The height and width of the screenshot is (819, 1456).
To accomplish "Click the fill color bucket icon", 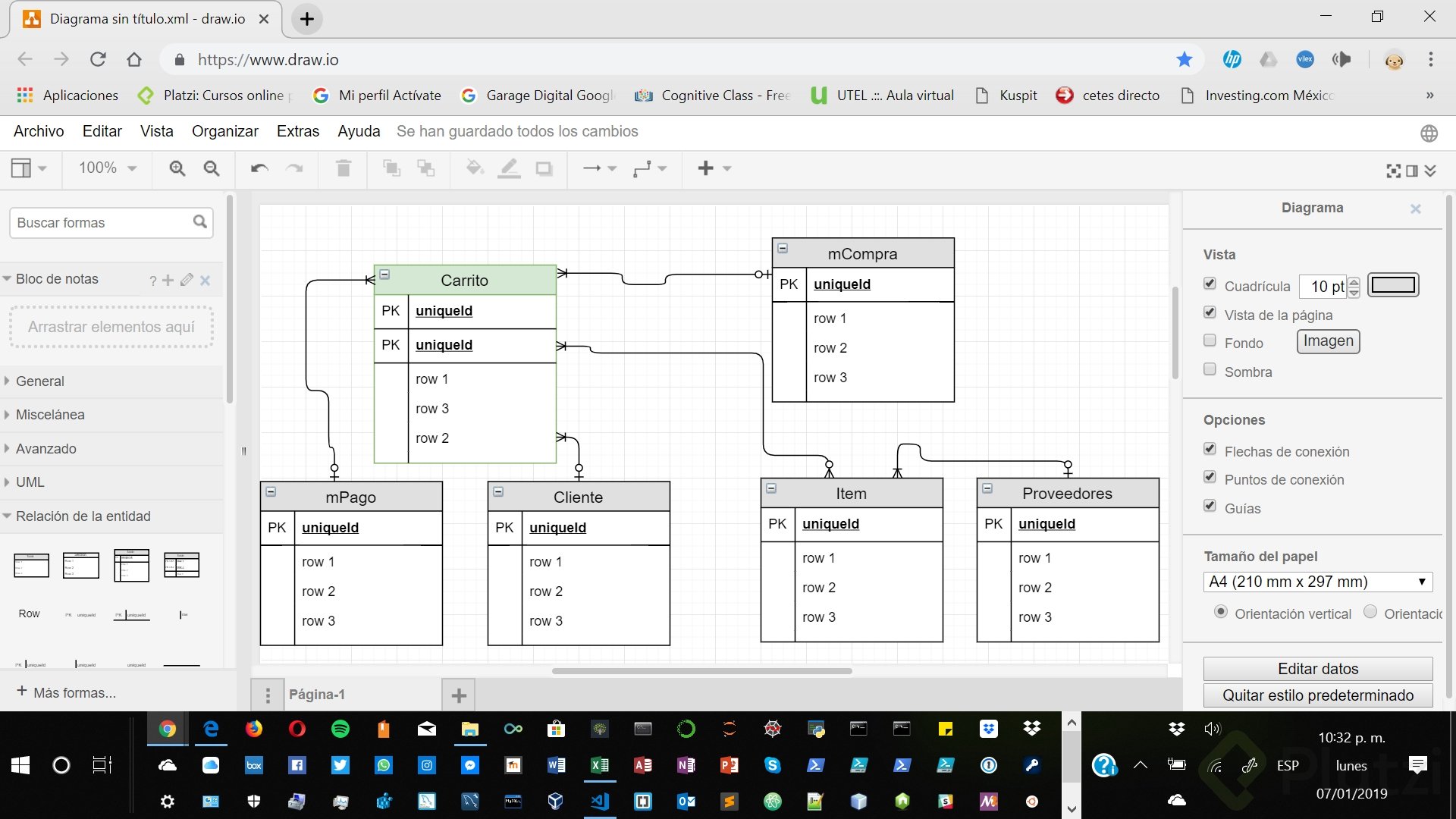I will (x=475, y=168).
